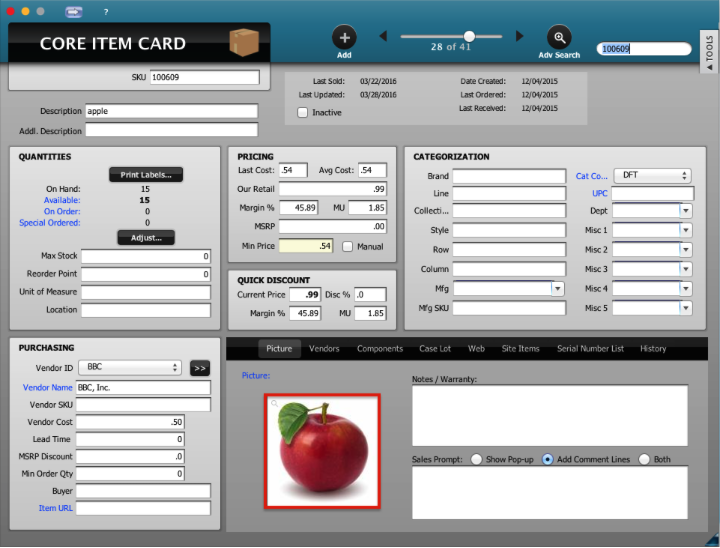Click the vendor >> details button

point(200,368)
